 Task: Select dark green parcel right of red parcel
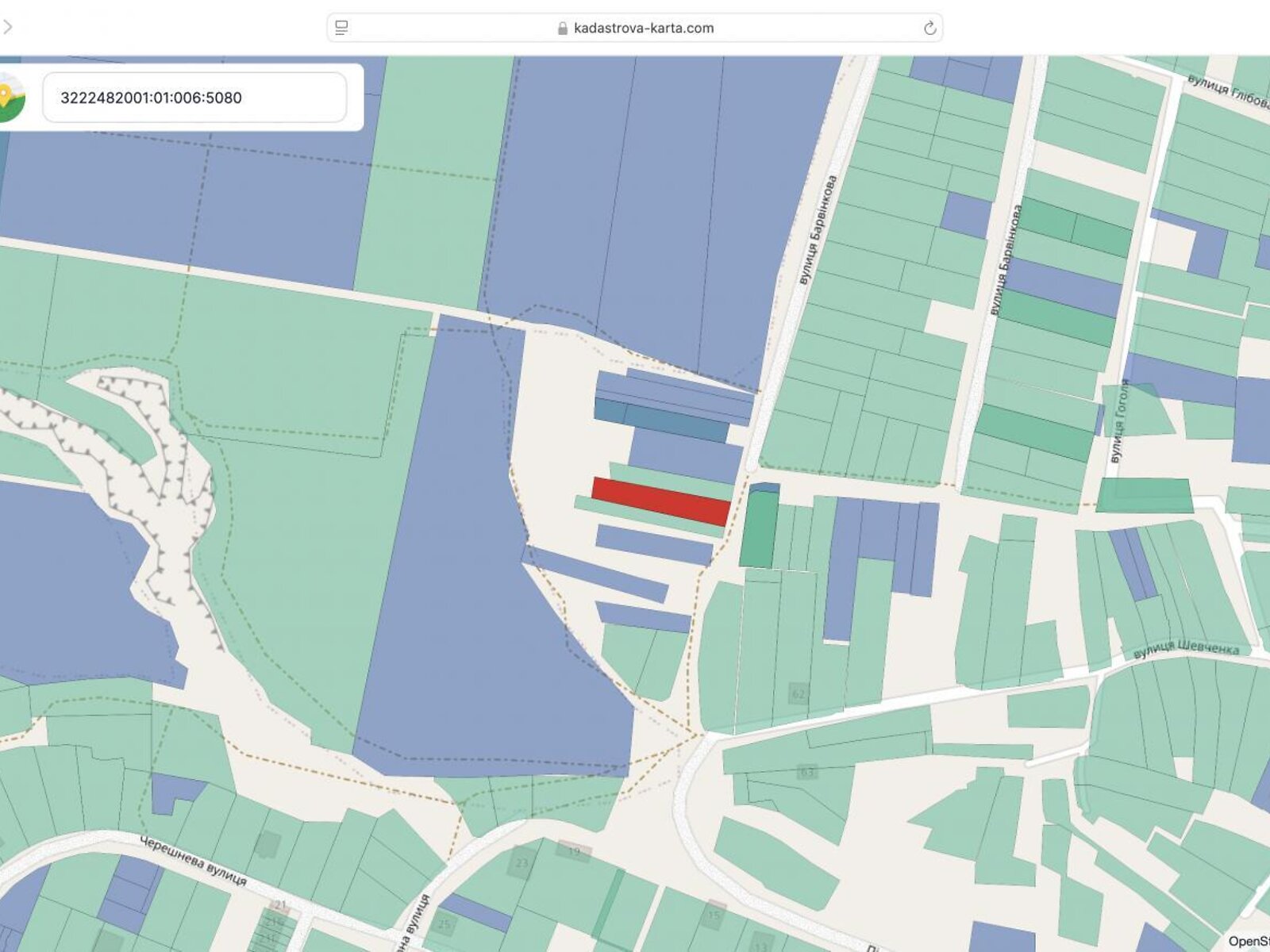[x=760, y=528]
